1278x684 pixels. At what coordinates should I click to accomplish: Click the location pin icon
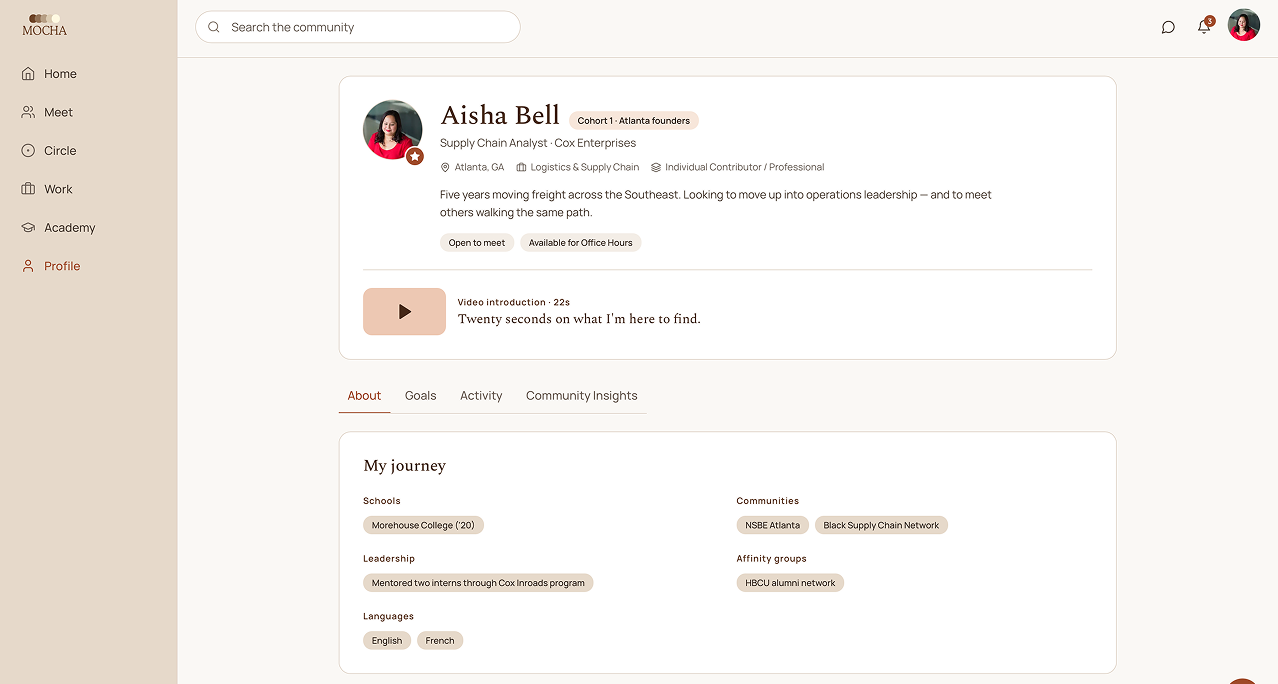point(445,167)
